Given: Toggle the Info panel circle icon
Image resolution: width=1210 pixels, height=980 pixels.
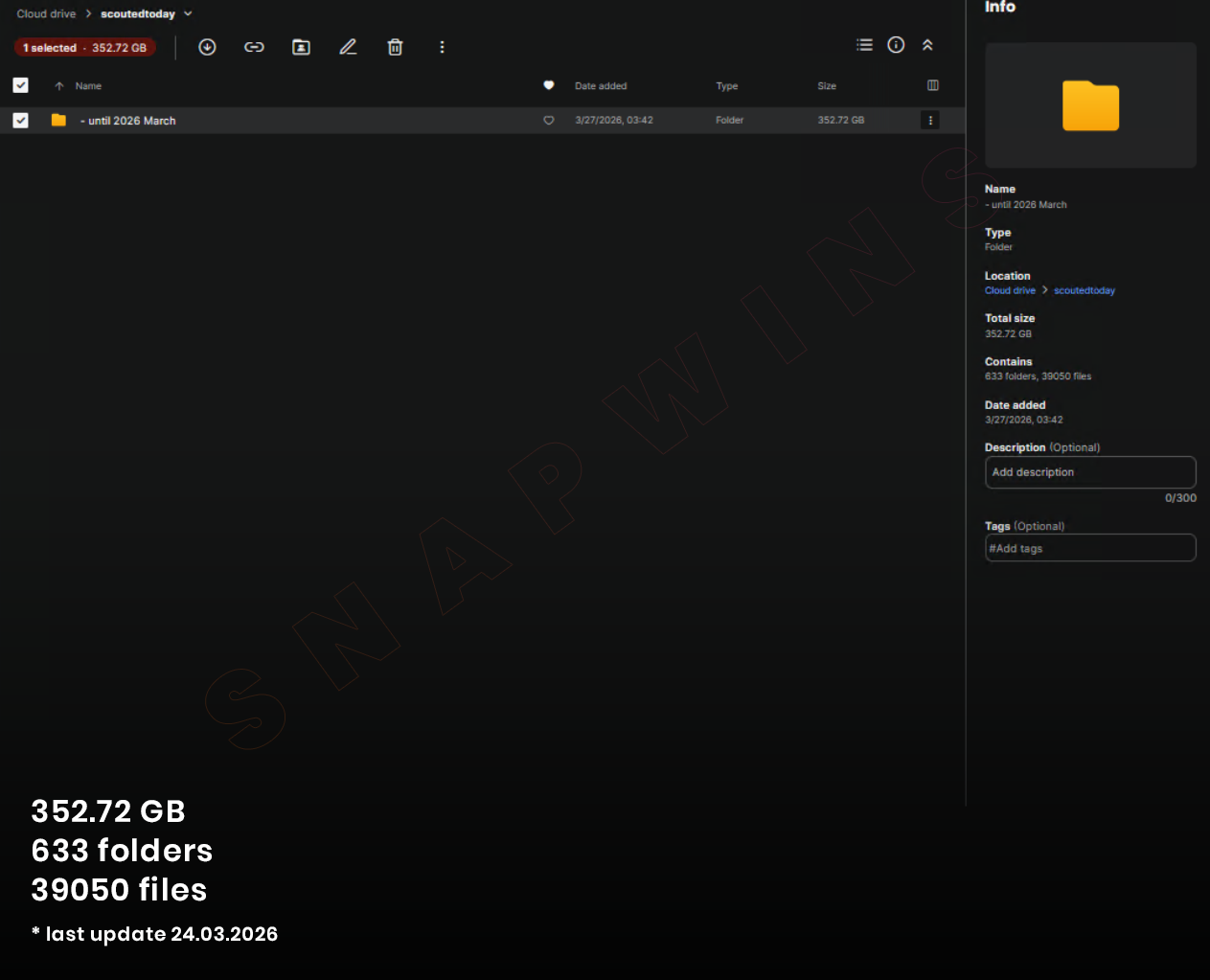Looking at the screenshot, I should [896, 45].
